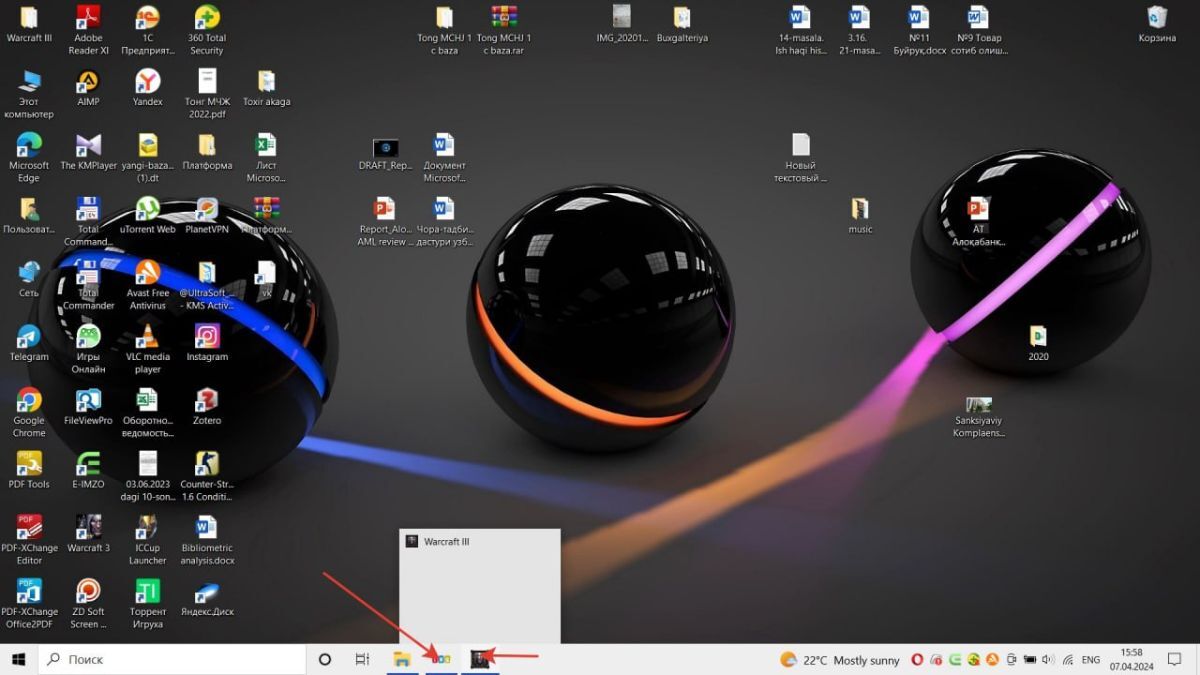Click the Warcraft III taskbar button
This screenshot has width=1200, height=675.
pos(481,659)
